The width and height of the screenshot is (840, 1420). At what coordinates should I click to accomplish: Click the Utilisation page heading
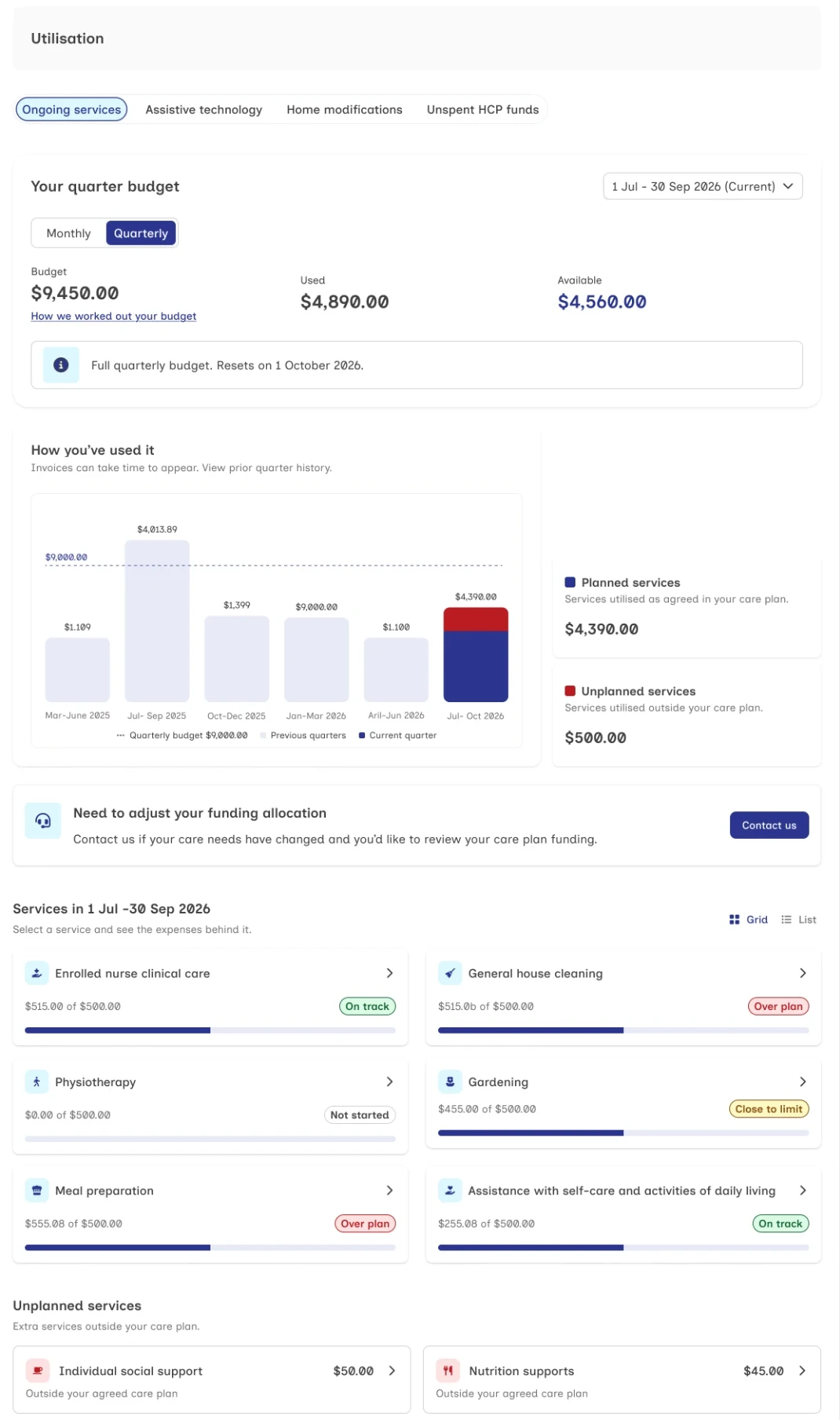pyautogui.click(x=68, y=38)
